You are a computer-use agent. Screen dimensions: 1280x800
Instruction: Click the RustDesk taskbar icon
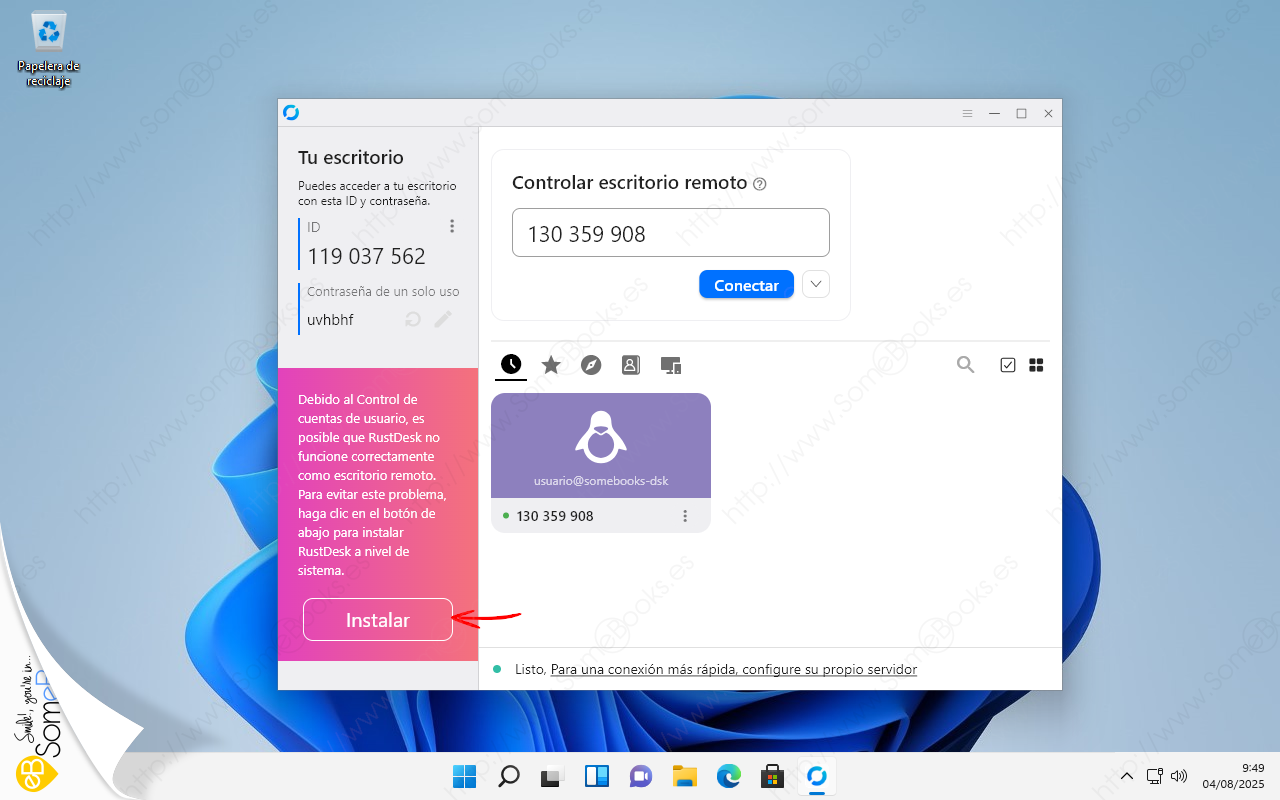[x=816, y=776]
